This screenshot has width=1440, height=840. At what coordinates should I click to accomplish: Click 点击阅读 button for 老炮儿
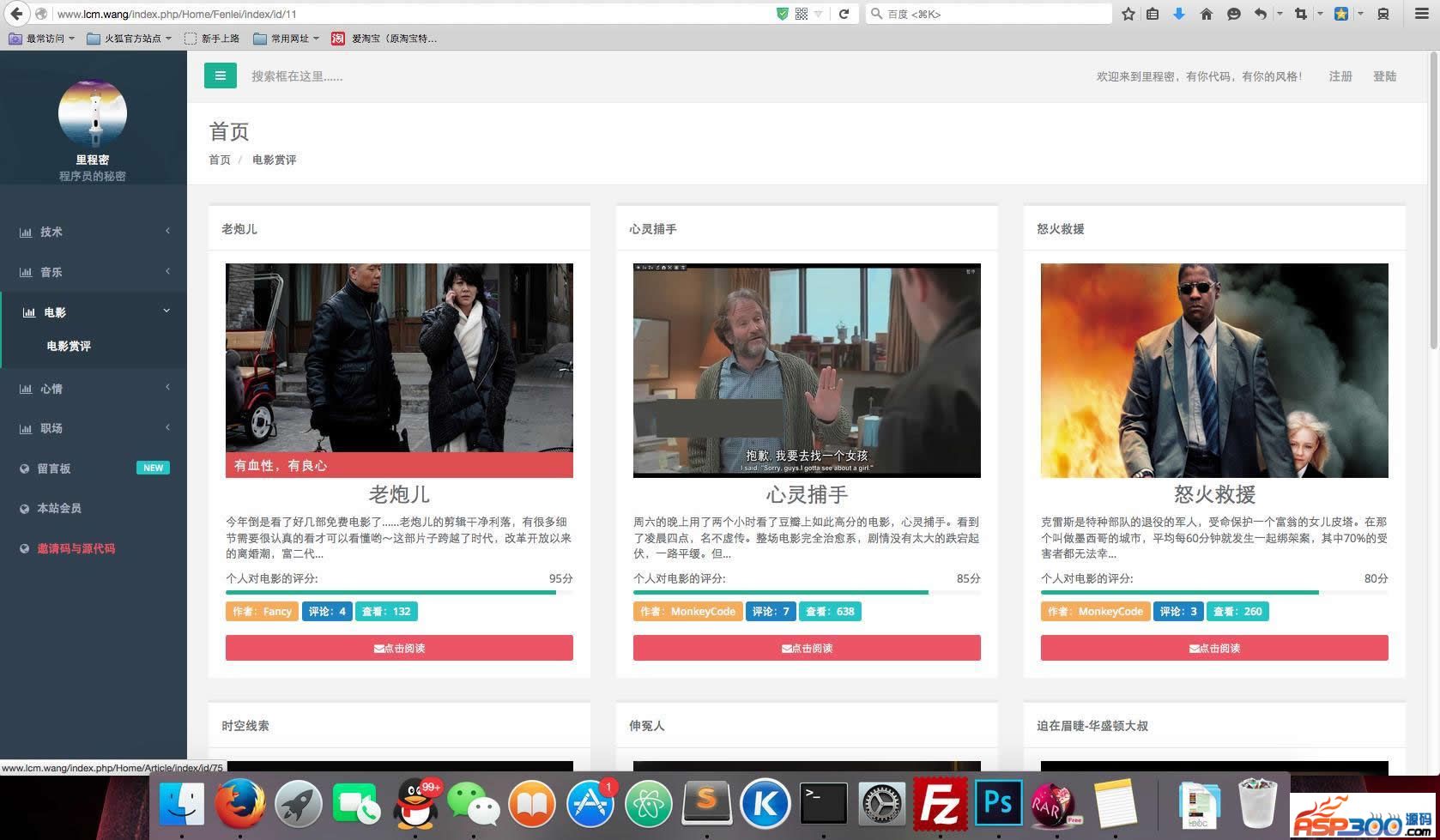399,648
